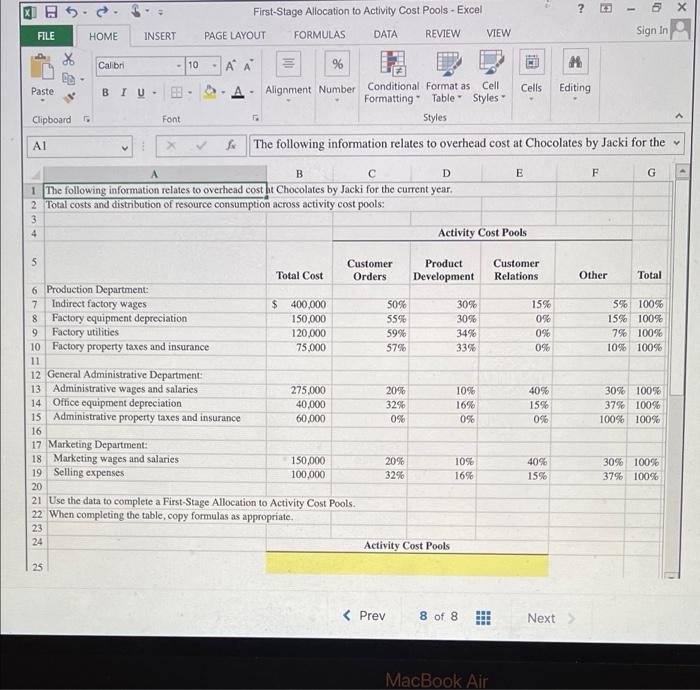The height and width of the screenshot is (690, 700).
Task: Switch to the HOME tab
Action: (x=104, y=36)
